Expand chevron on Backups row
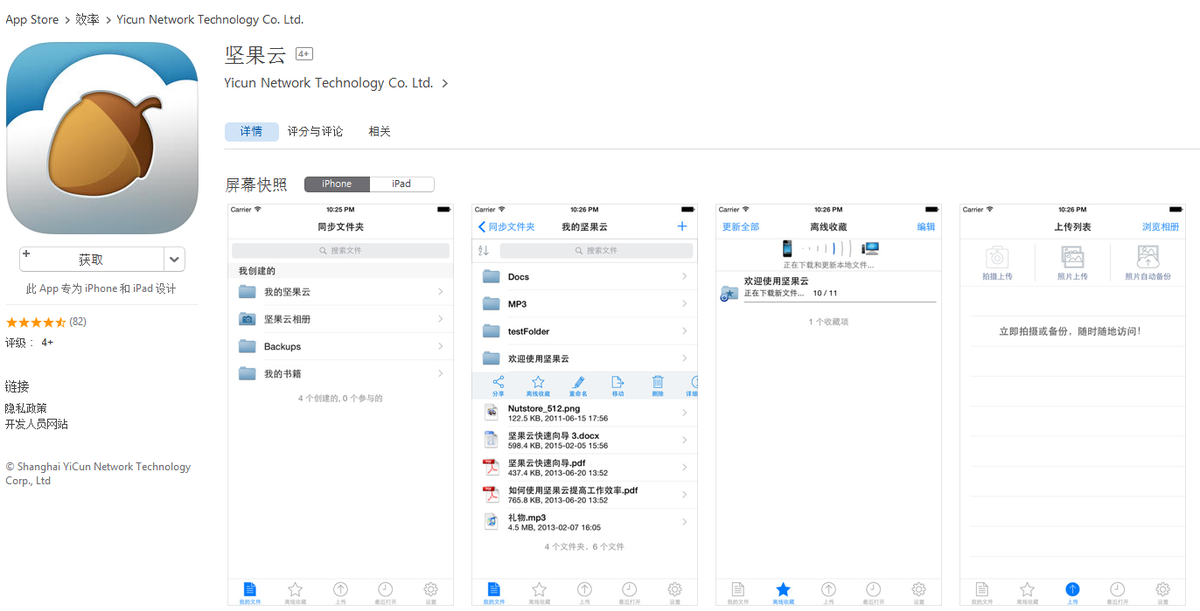This screenshot has width=1200, height=611. [x=441, y=346]
